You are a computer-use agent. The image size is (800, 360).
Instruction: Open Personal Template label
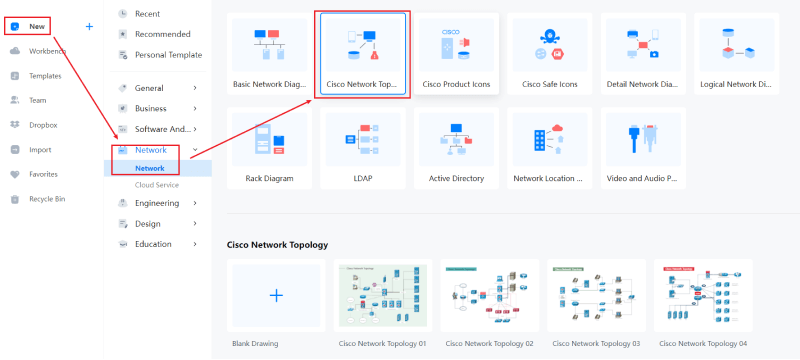point(168,55)
